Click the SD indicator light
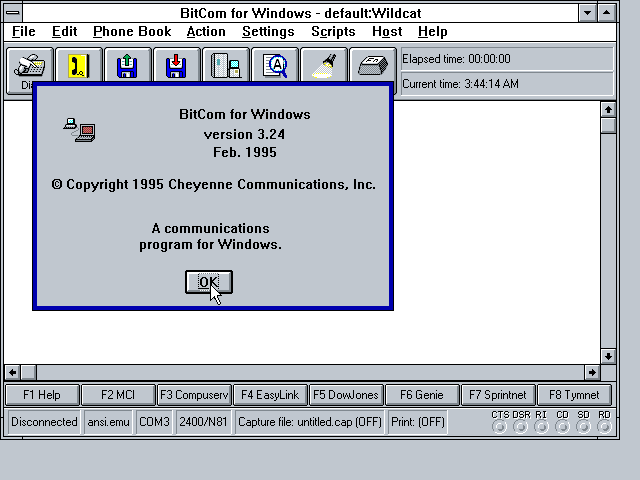Image resolution: width=640 pixels, height=480 pixels. coord(583,427)
